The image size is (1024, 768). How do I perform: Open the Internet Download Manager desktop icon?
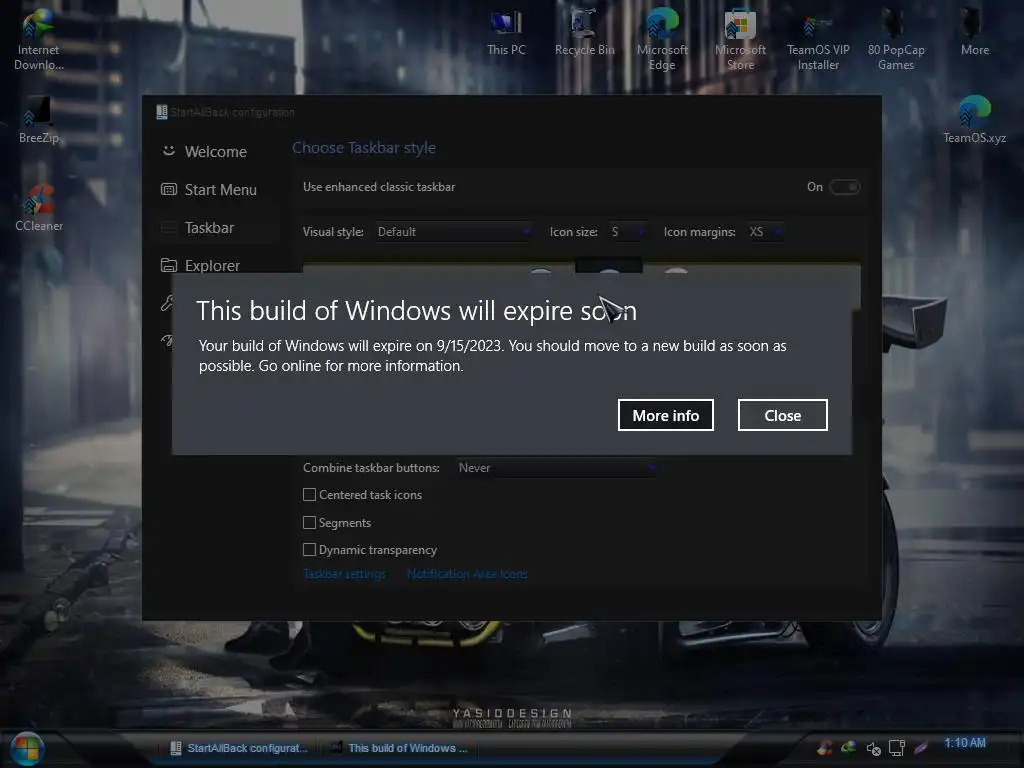(x=39, y=39)
